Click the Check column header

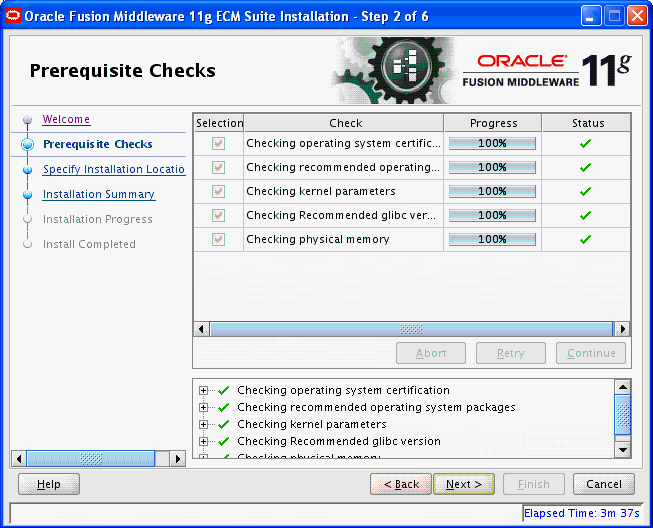[344, 123]
